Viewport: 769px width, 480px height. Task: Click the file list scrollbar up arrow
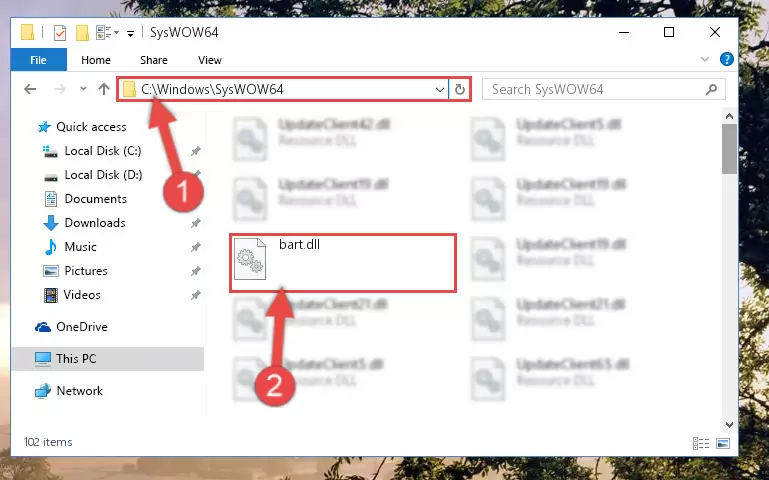coord(729,117)
